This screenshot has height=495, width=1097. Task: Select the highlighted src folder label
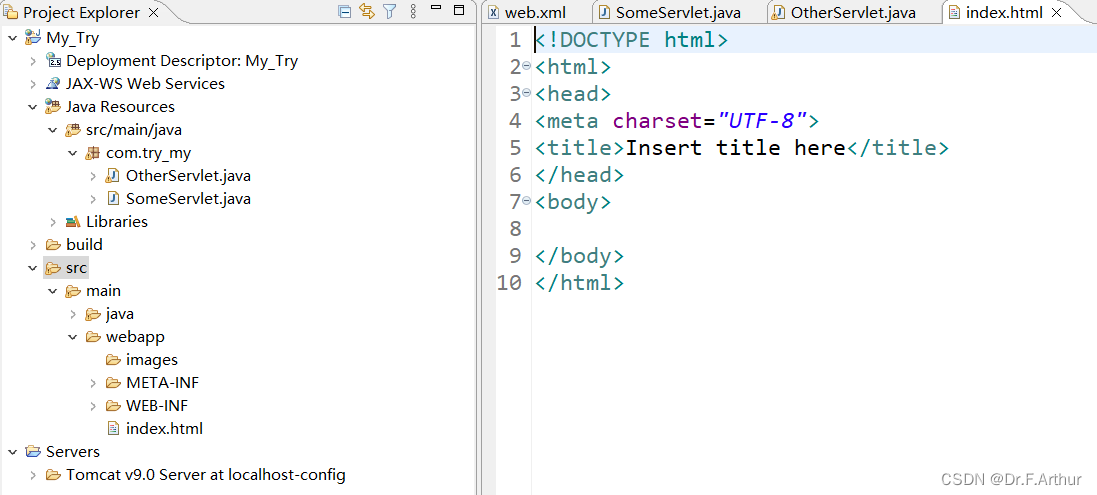[x=77, y=268]
